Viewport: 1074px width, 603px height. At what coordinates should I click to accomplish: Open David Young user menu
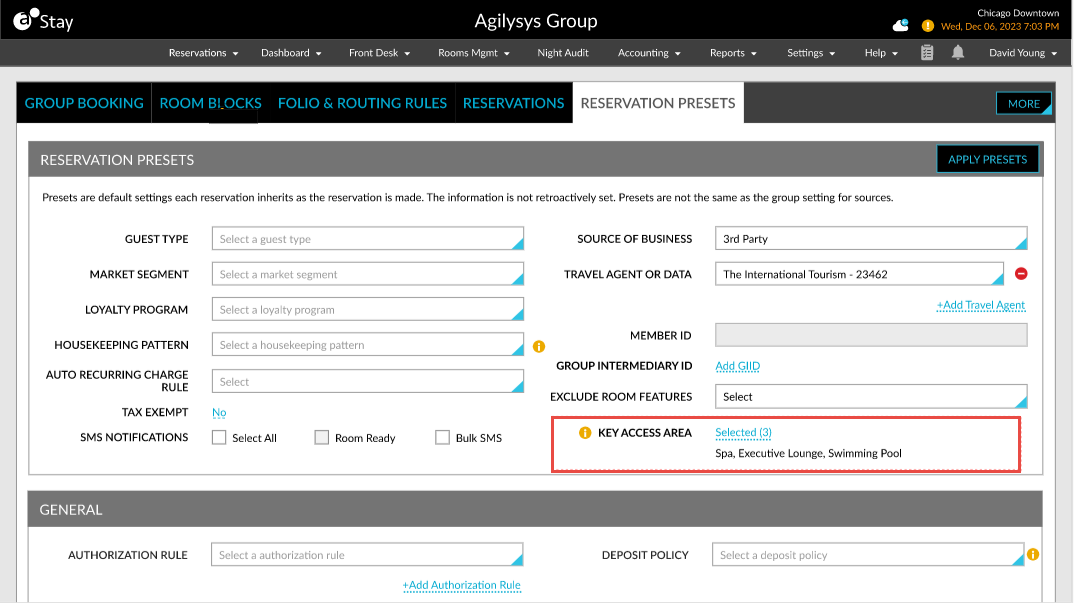point(1023,53)
